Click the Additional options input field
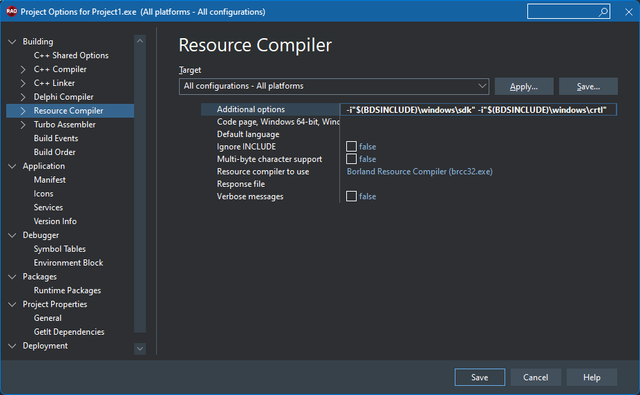 point(478,109)
